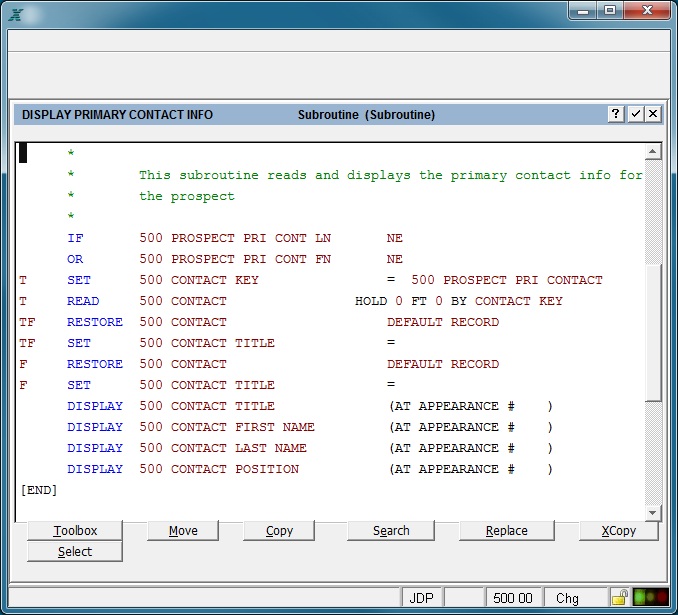Screen dimensions: 678x615
Task: Open the Toolbox button
Action: point(75,531)
